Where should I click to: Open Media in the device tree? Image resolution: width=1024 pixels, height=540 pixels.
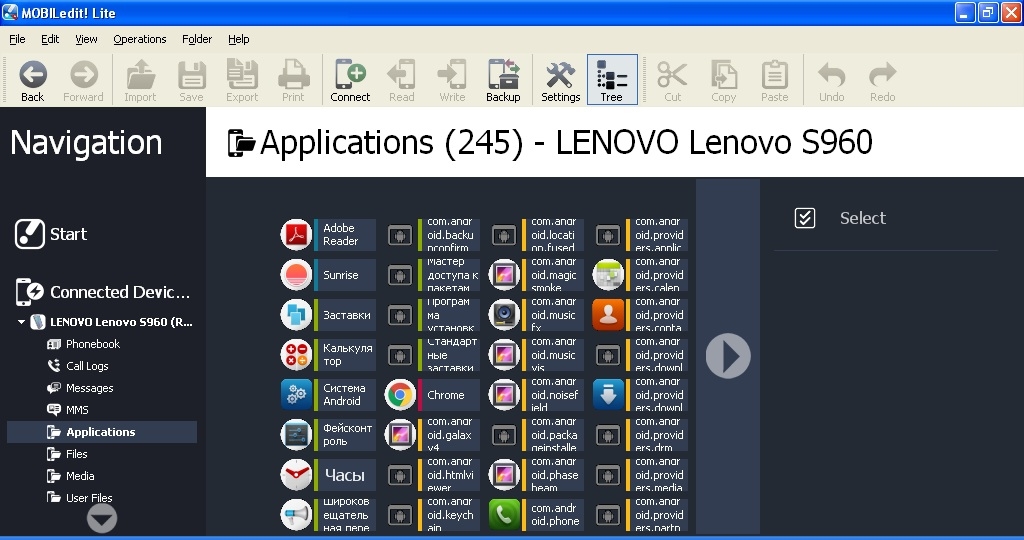(71, 476)
